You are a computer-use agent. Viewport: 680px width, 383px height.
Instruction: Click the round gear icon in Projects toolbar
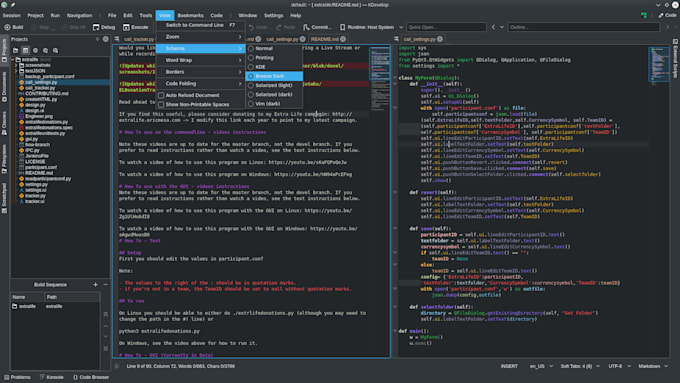[36, 50]
